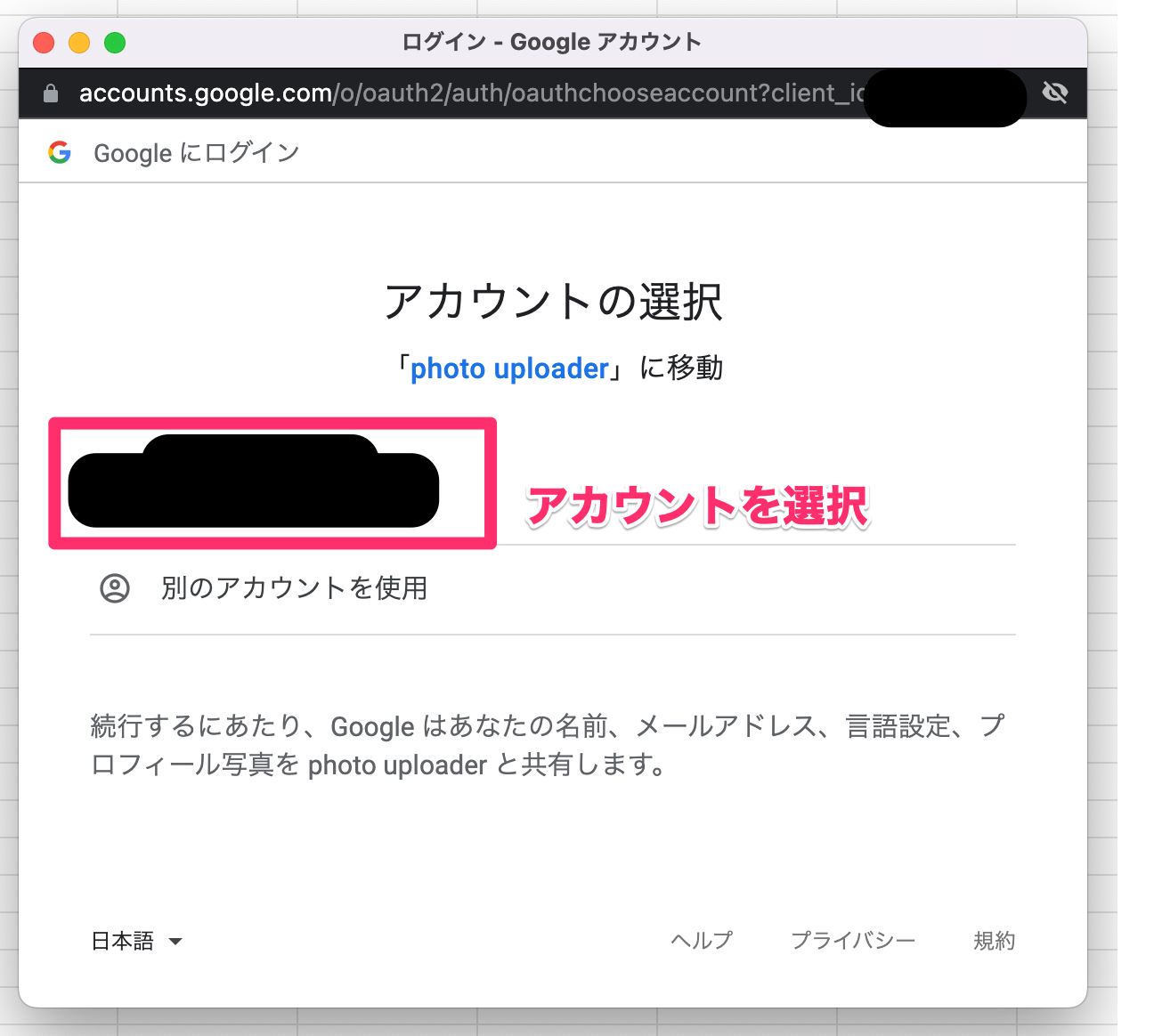Click the Google "G" logo icon
This screenshot has width=1154, height=1036.
[59, 152]
